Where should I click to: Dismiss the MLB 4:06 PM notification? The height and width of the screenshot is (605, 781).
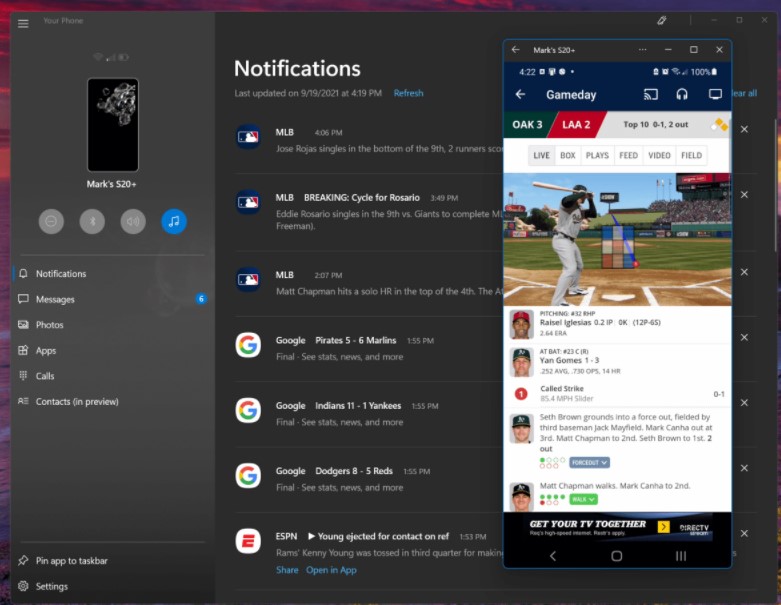point(744,129)
